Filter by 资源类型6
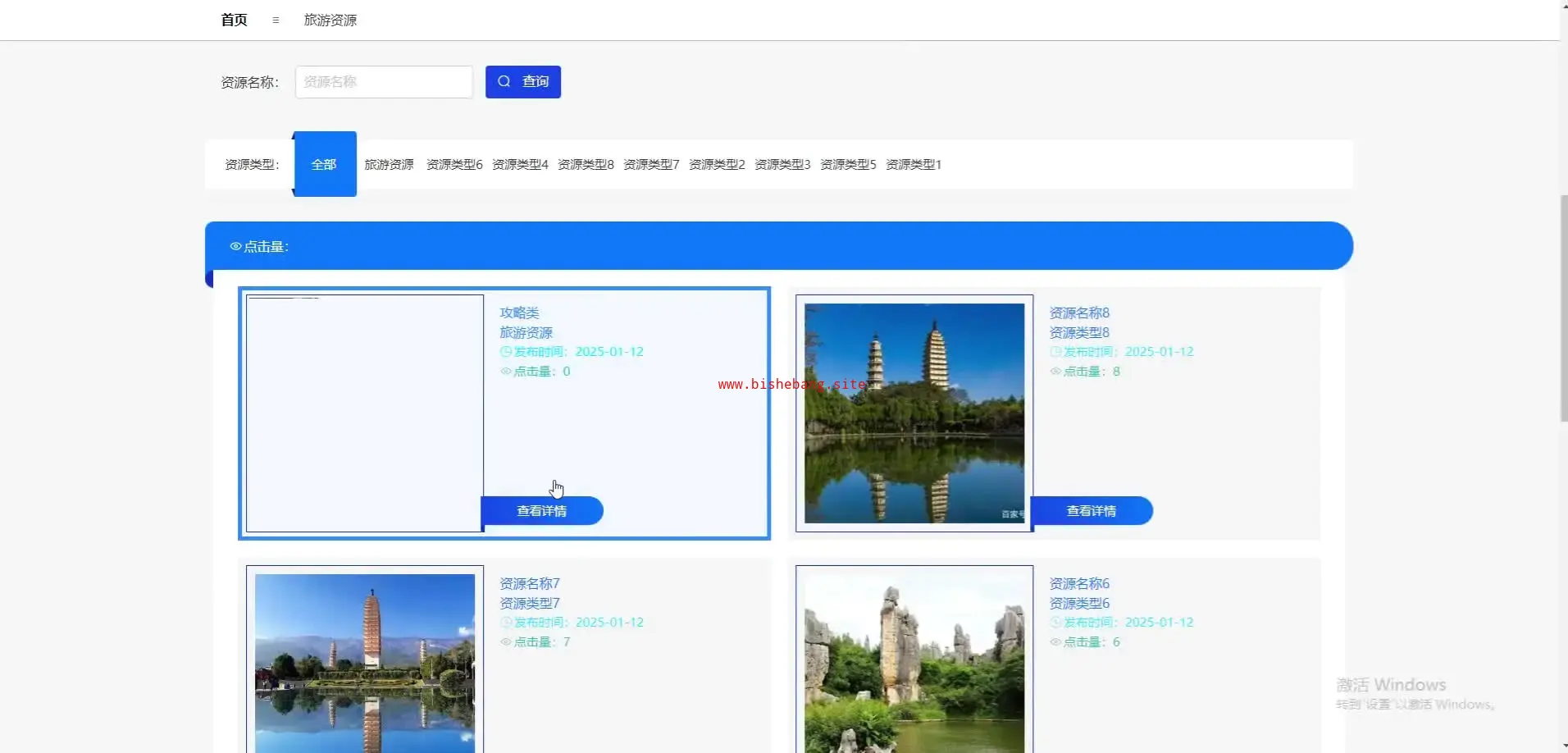This screenshot has height=753, width=1568. coord(454,165)
